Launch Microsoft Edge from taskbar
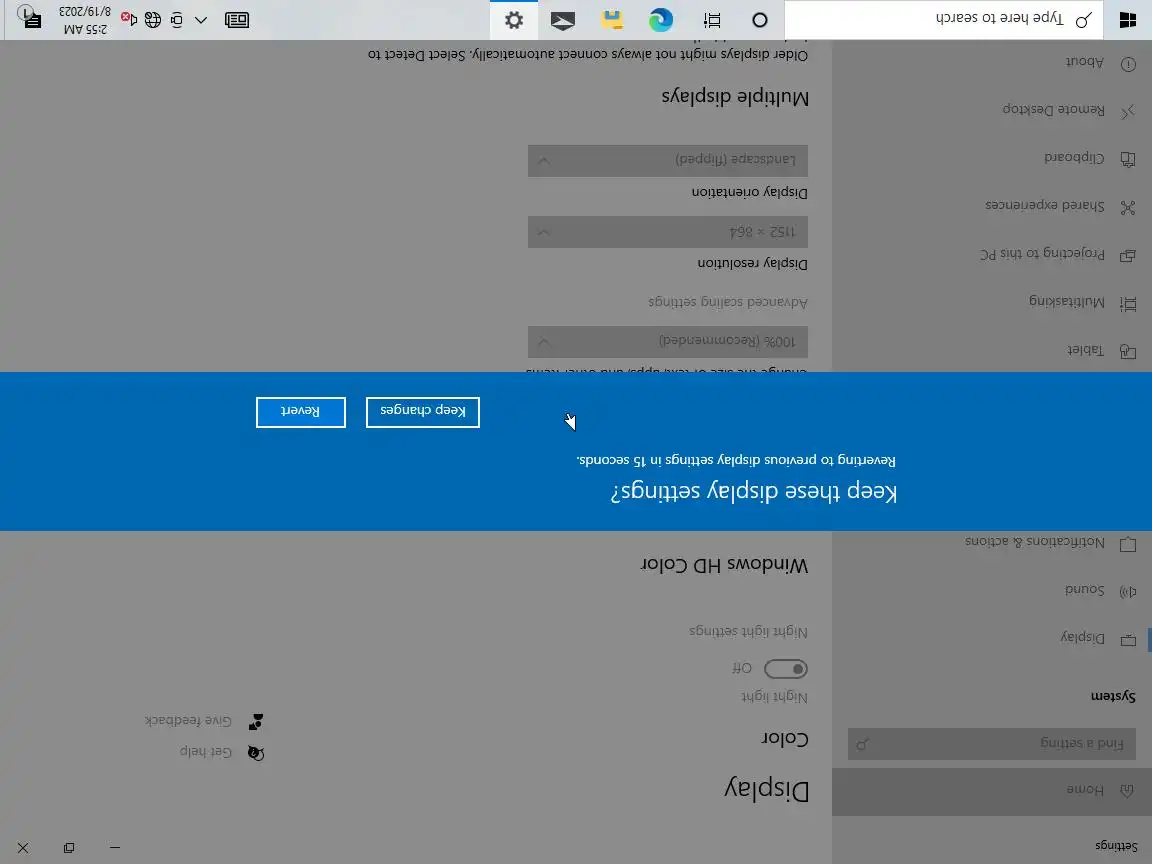This screenshot has width=1152, height=864. 660,20
